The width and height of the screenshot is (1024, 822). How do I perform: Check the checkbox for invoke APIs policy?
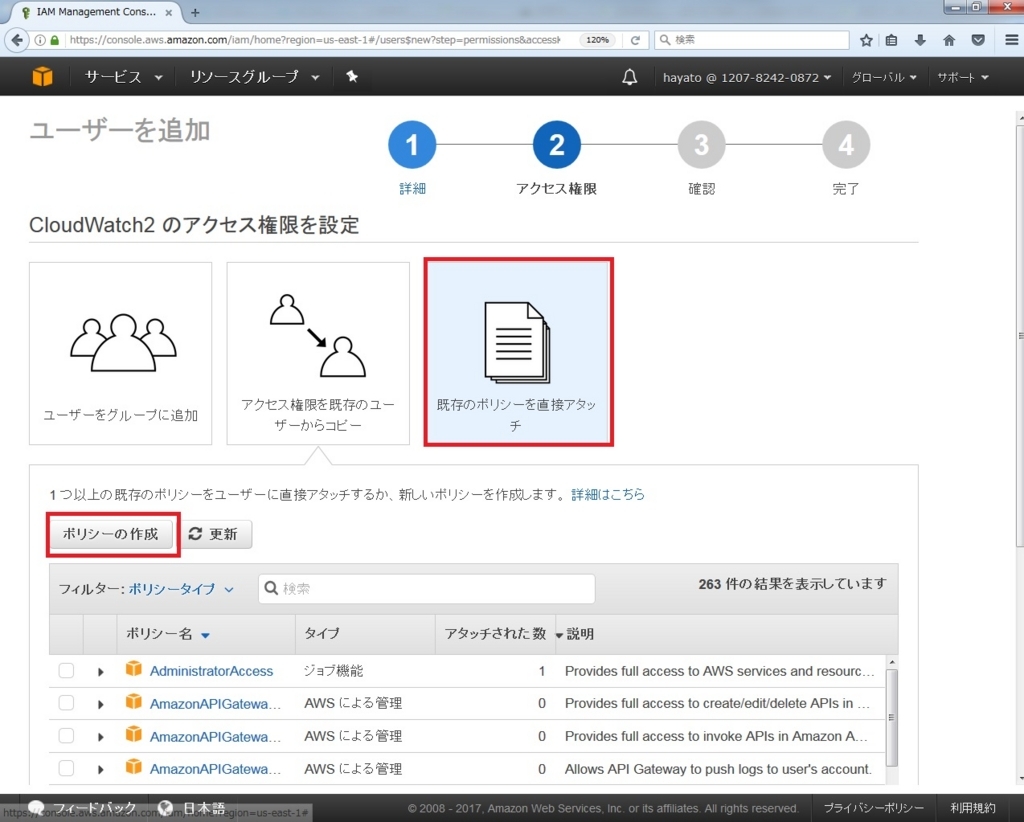(x=66, y=736)
